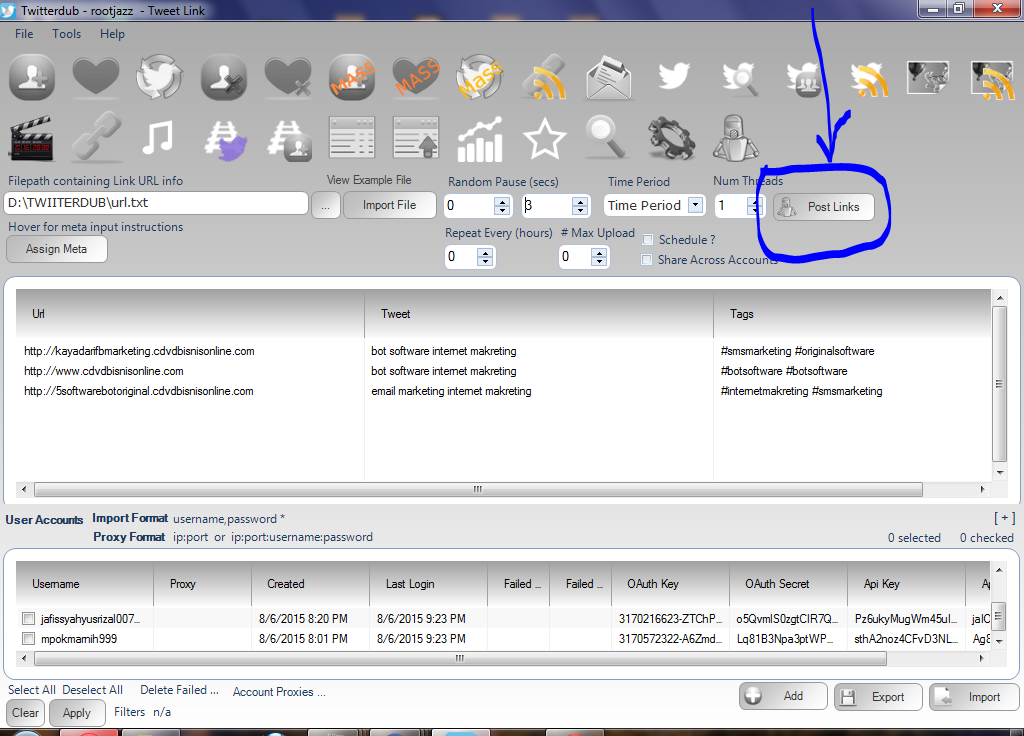Click the browse '...' file button
Viewport: 1024px width, 736px height.
(x=325, y=206)
